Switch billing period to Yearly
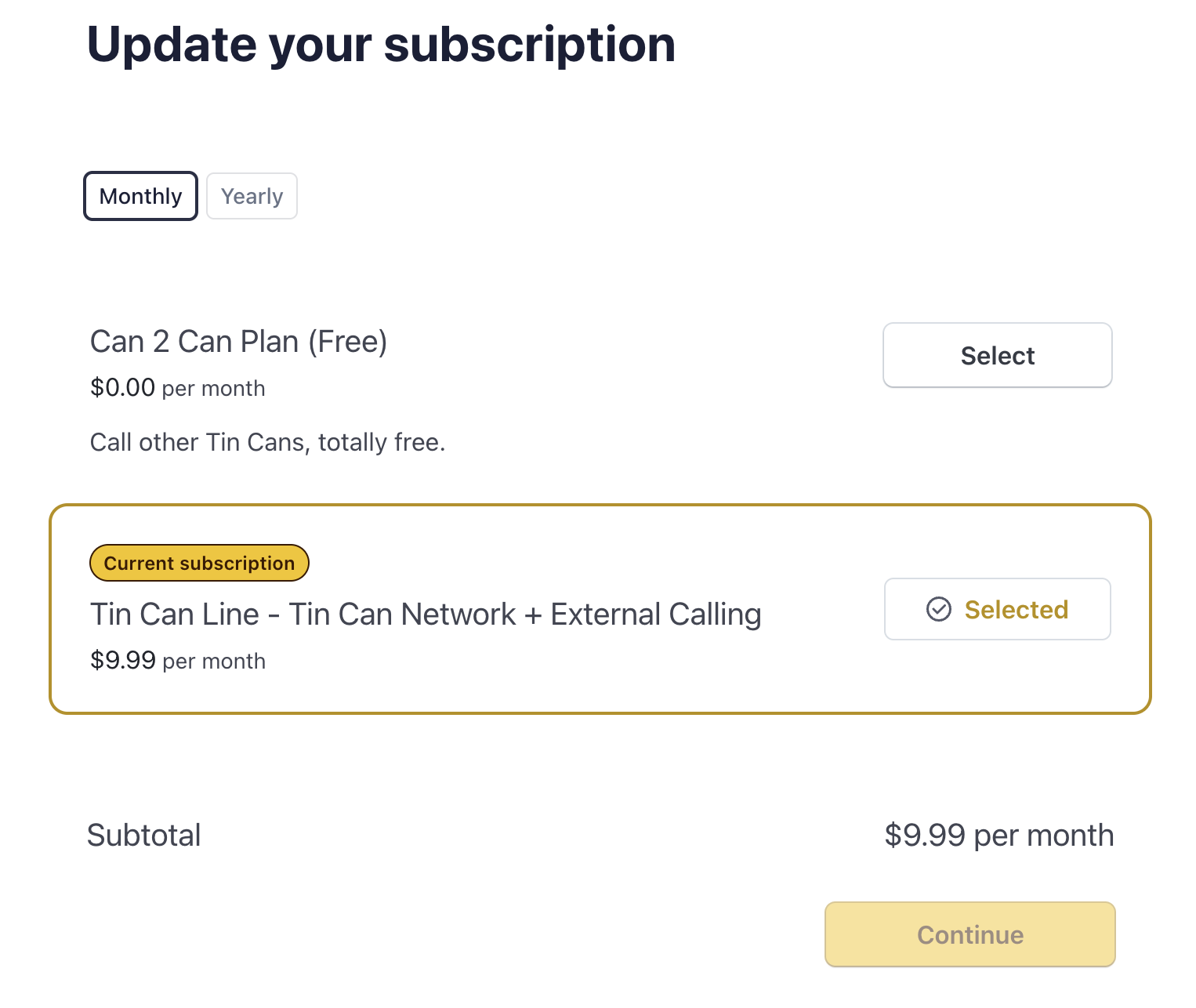This screenshot has height=1008, width=1196. click(x=252, y=196)
